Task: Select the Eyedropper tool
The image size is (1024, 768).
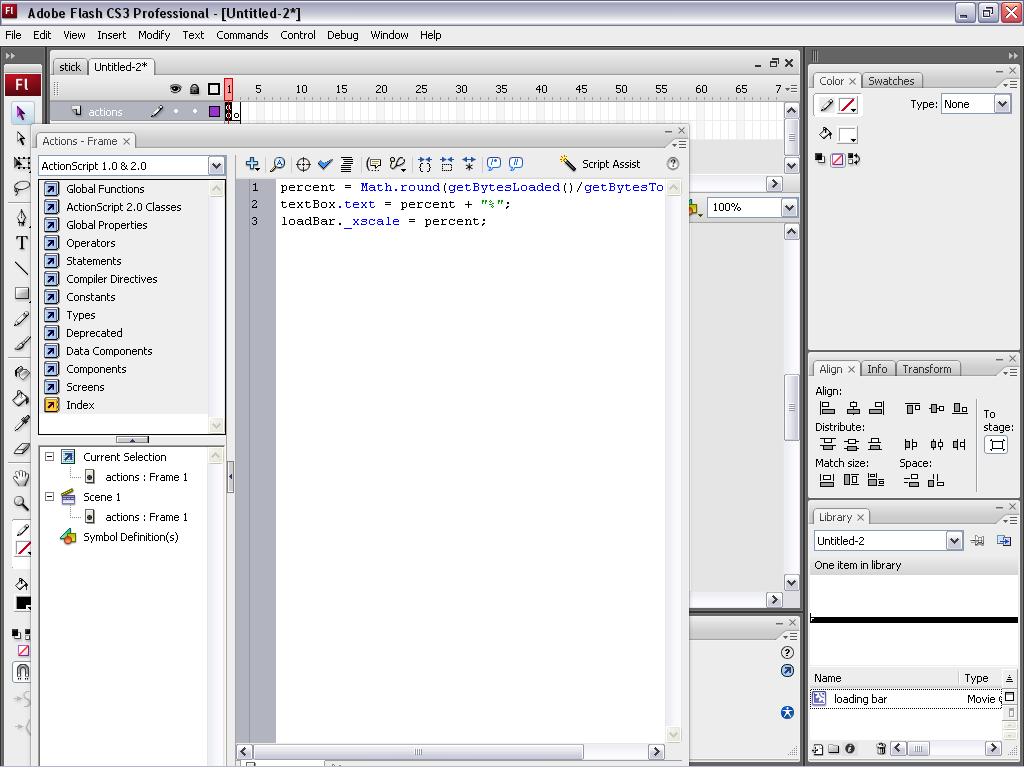Action: click(21, 423)
